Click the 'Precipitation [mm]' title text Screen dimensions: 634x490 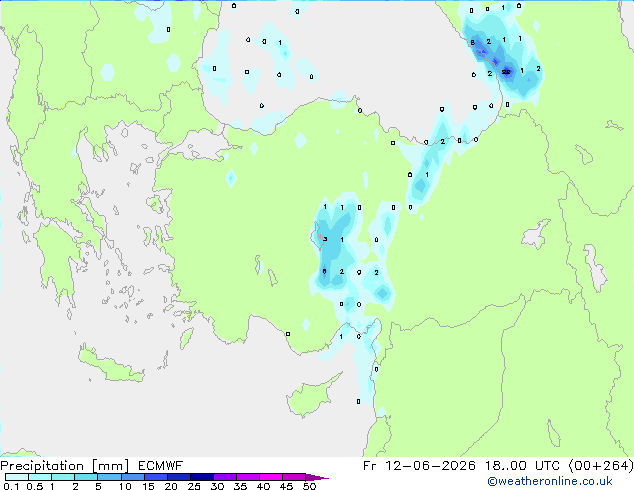[65, 466]
